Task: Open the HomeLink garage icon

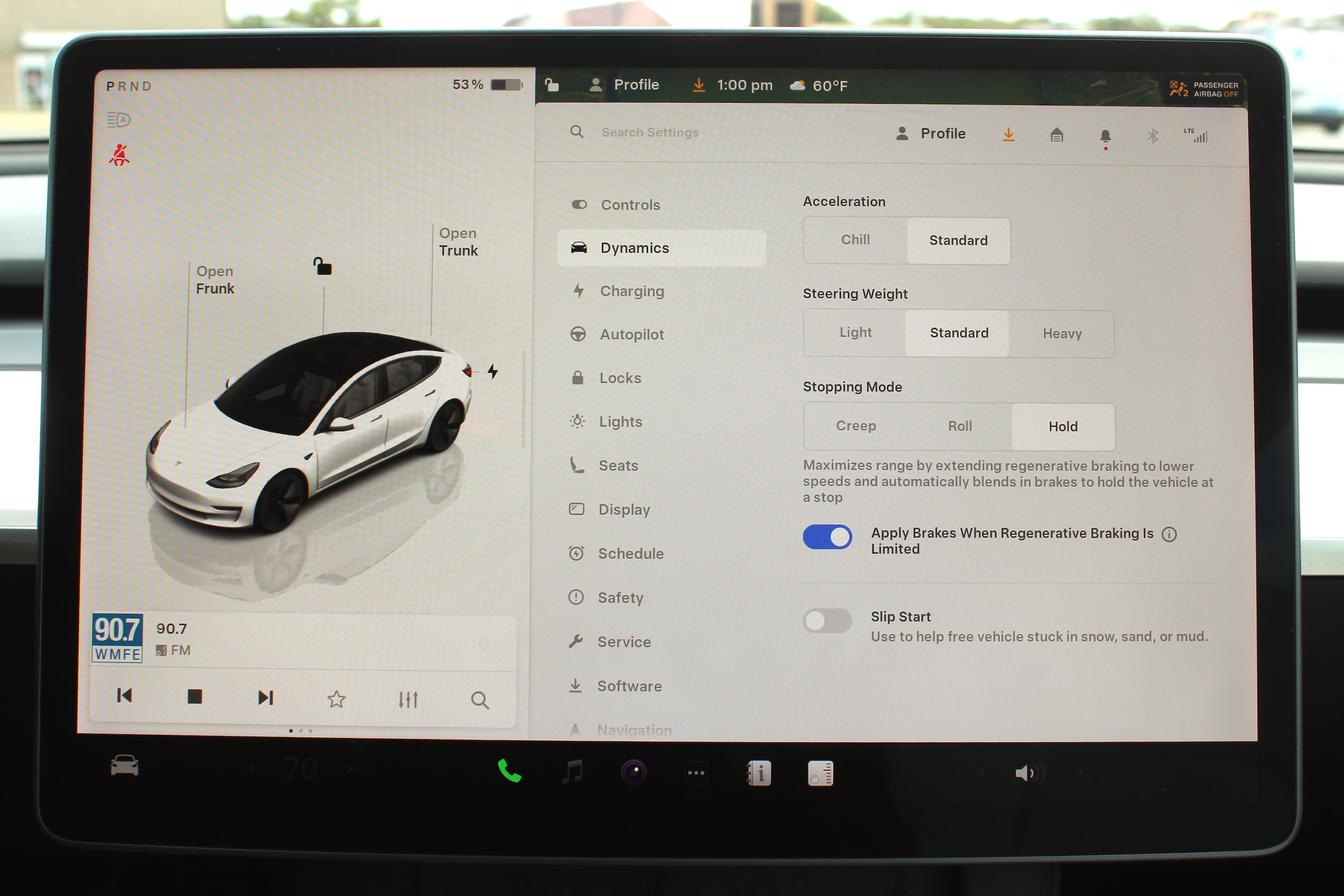Action: pos(1056,135)
